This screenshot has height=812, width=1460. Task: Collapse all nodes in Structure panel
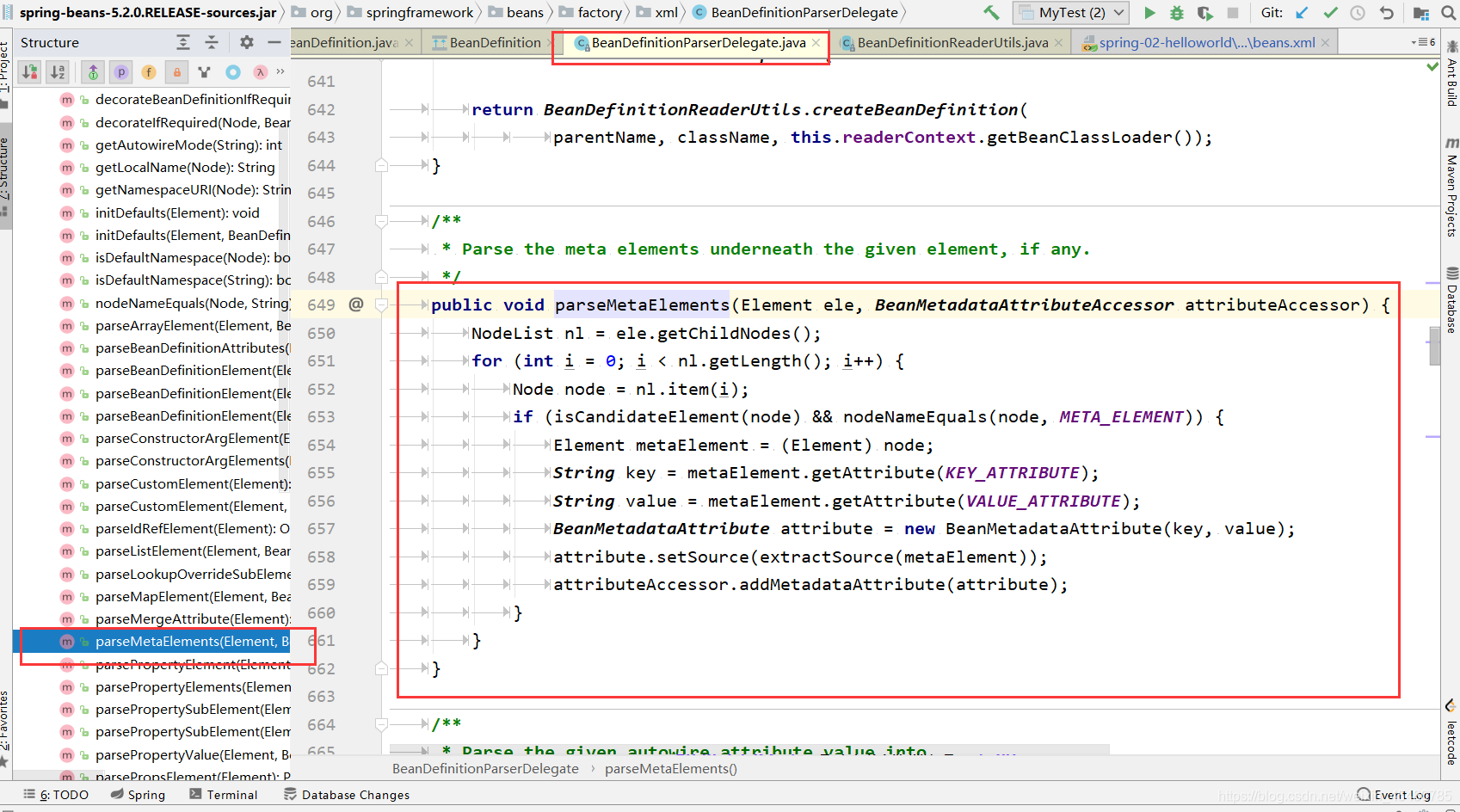click(x=212, y=42)
